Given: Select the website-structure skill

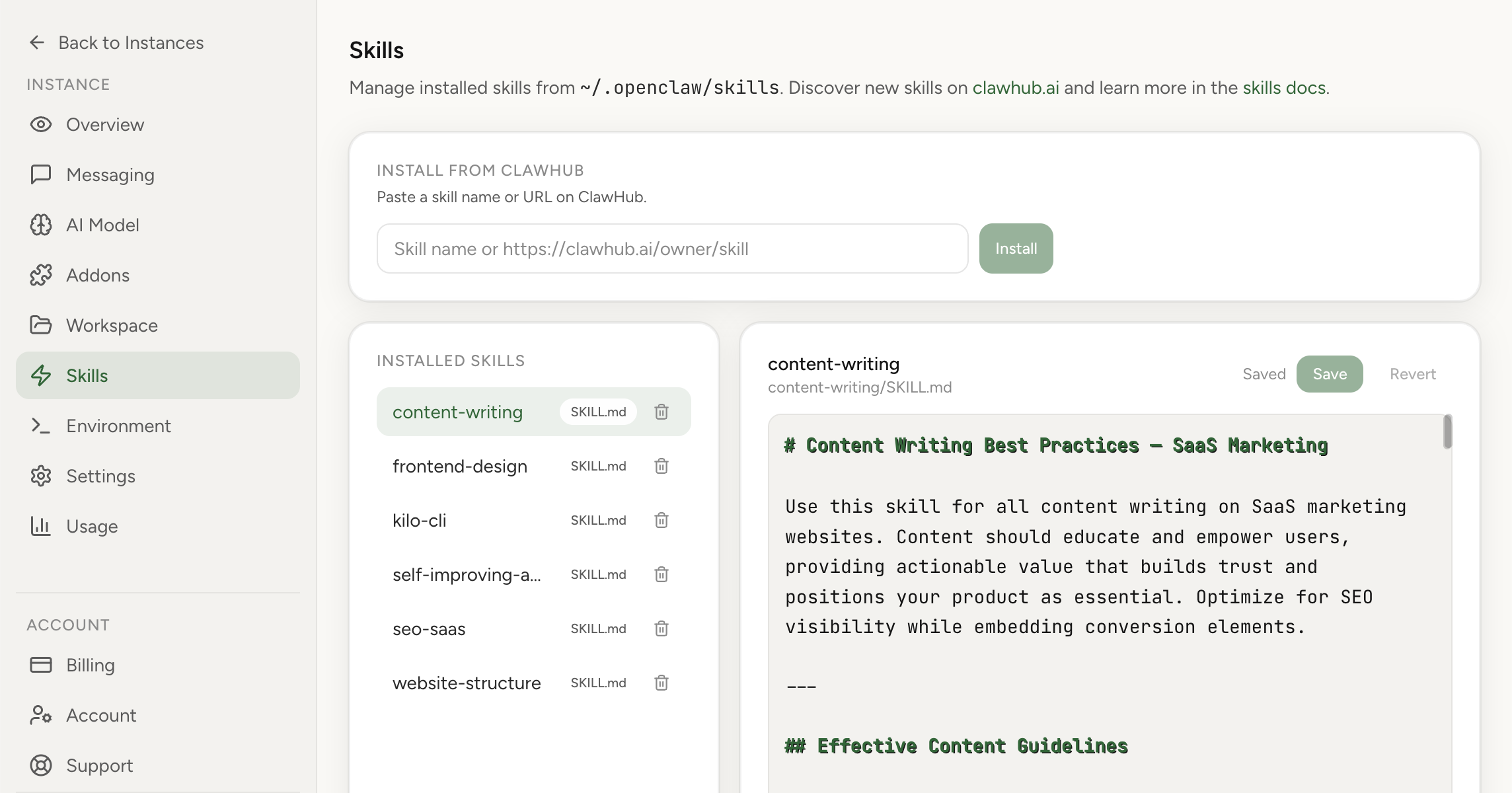Looking at the screenshot, I should point(467,683).
